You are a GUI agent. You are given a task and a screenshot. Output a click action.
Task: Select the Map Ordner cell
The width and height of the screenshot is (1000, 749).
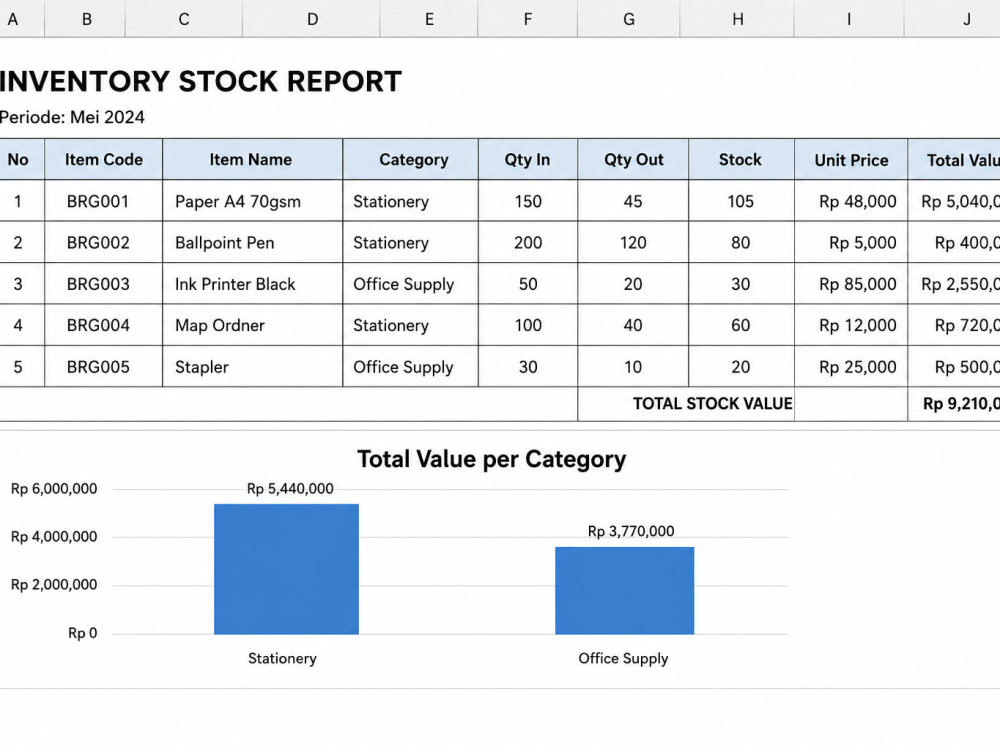[x=253, y=325]
